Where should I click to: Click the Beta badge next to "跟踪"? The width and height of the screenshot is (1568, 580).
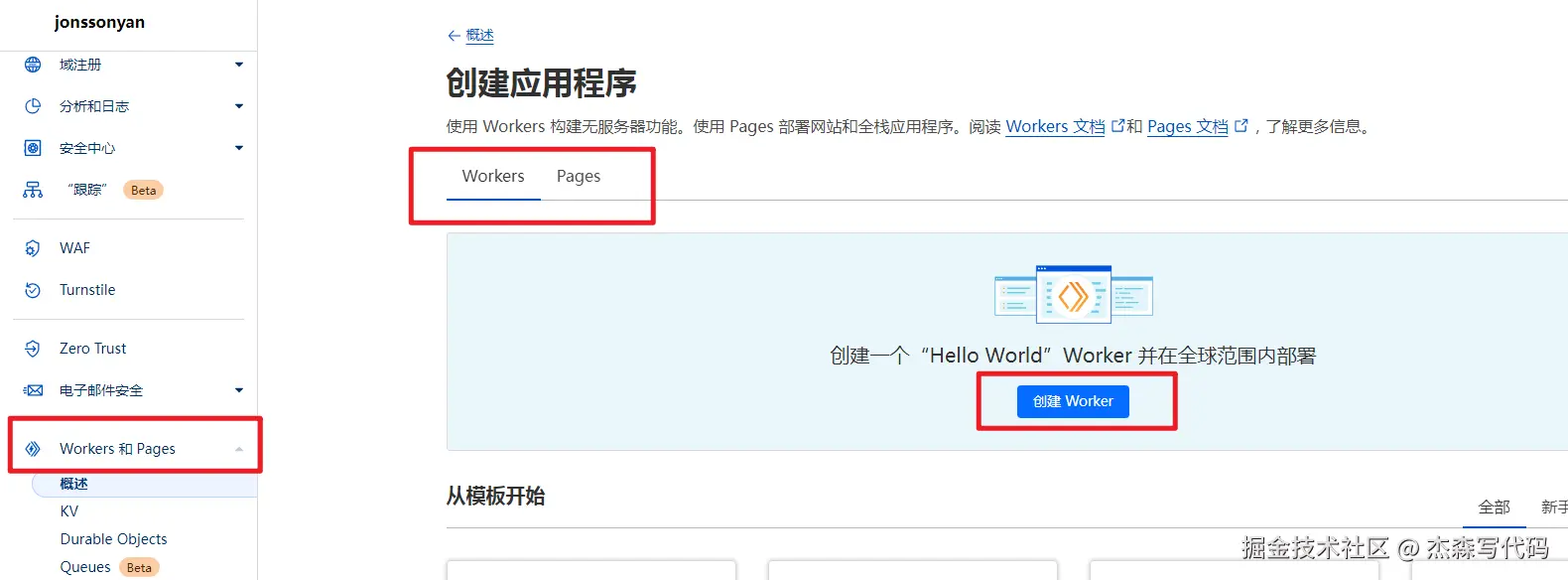click(144, 190)
